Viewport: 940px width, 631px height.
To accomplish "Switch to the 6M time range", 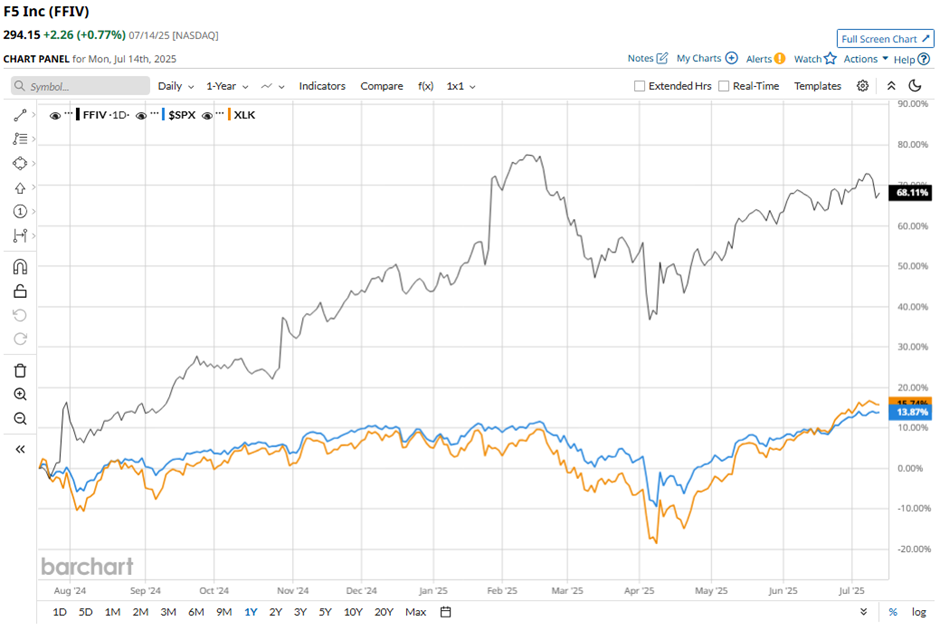I will [196, 612].
